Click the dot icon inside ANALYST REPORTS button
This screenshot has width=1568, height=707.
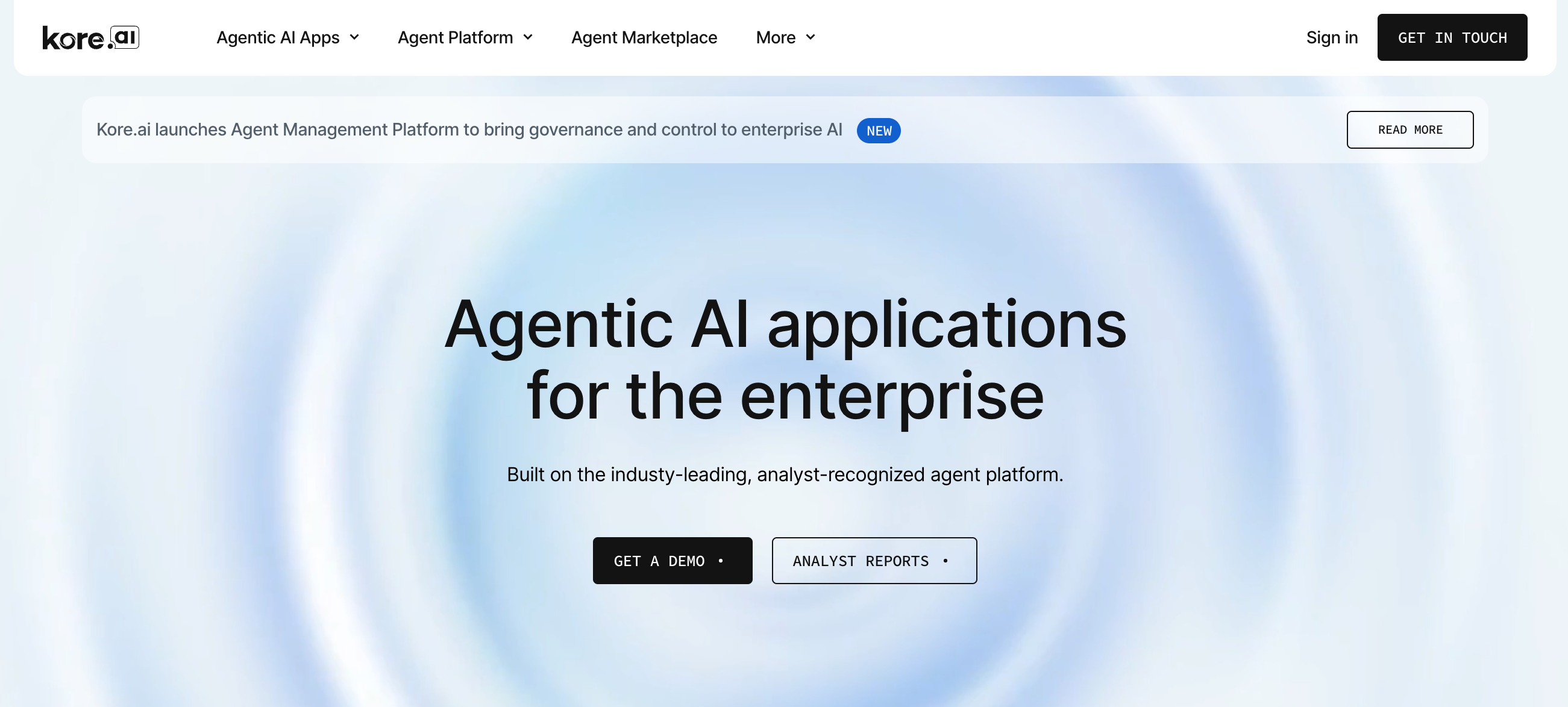(x=946, y=561)
